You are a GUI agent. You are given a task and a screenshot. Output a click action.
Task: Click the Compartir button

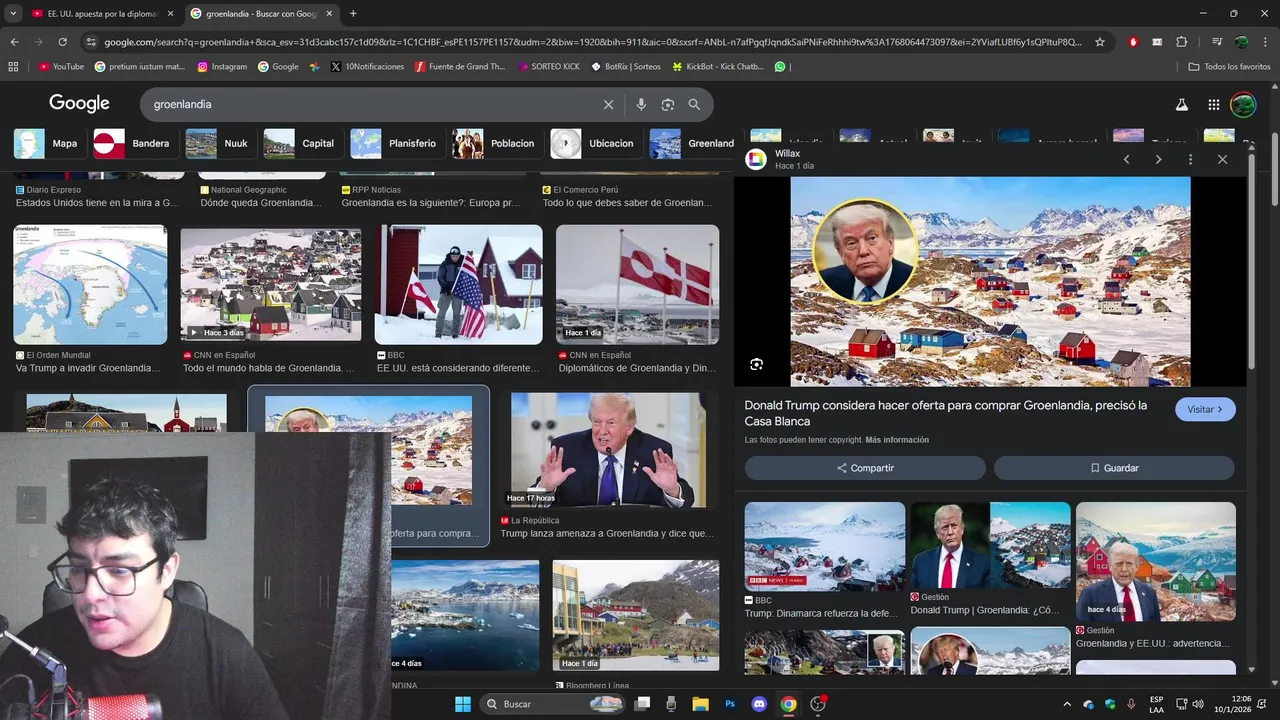(x=865, y=468)
